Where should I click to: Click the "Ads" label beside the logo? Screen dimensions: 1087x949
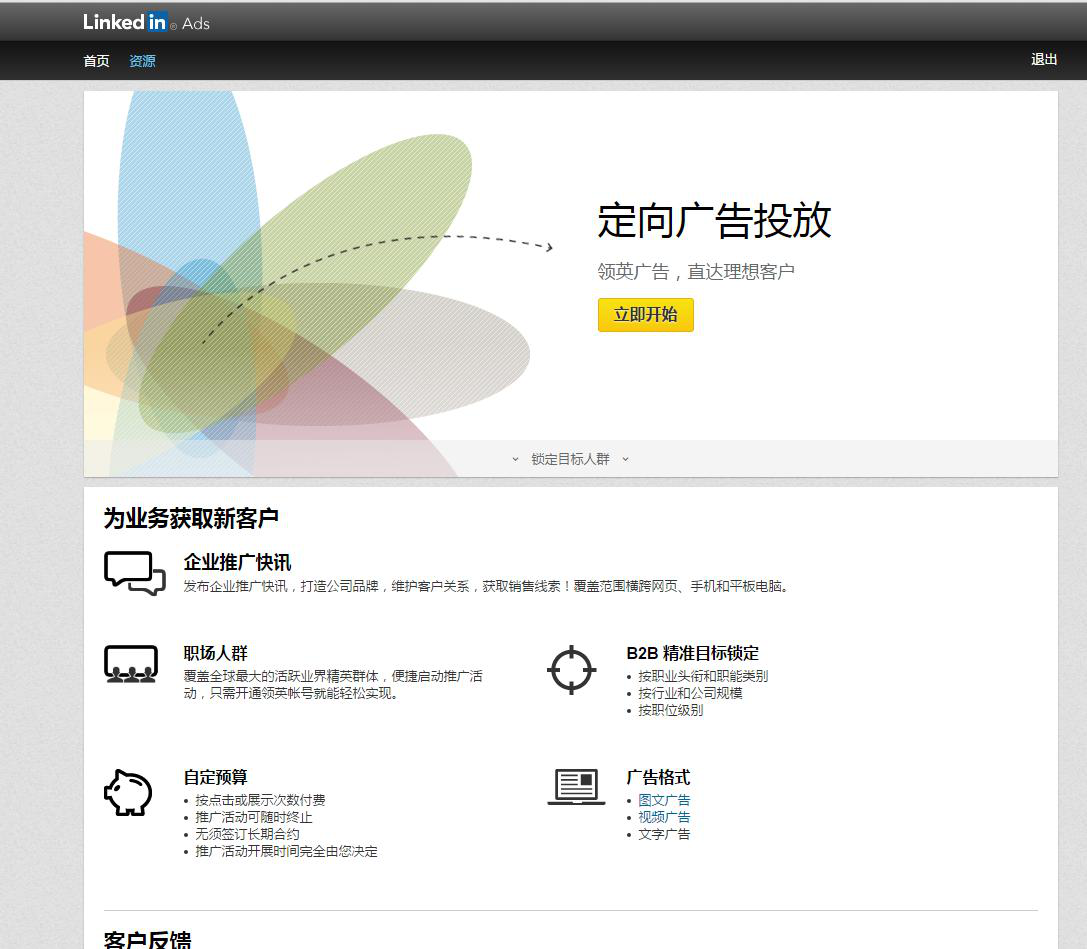click(196, 24)
